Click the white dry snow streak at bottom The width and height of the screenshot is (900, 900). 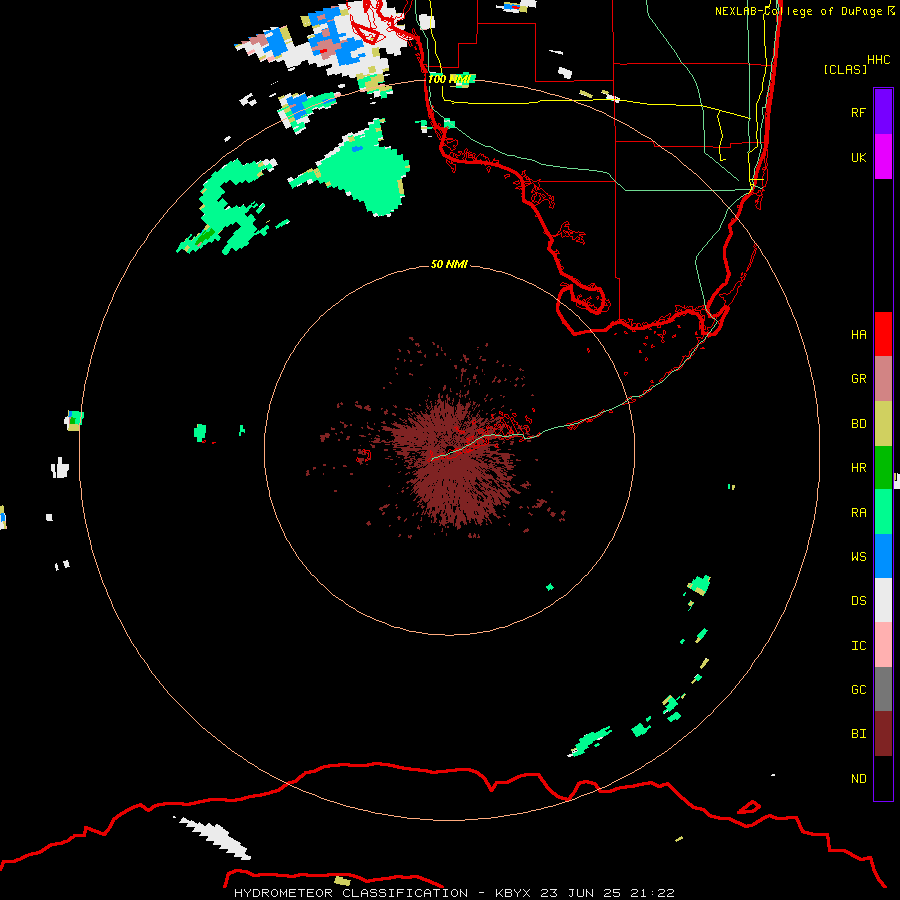(215, 837)
